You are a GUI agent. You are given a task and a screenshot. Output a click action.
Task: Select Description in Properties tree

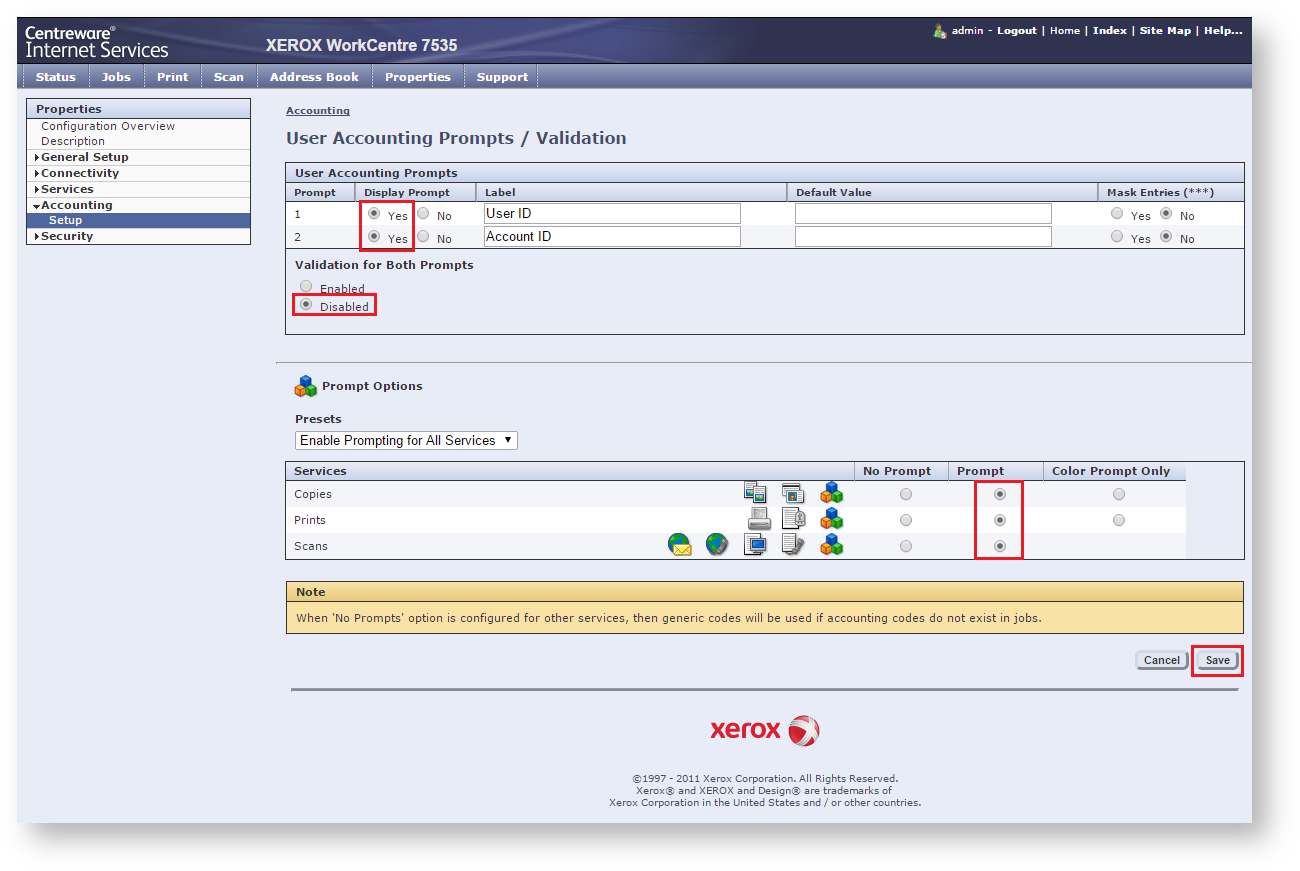point(73,141)
